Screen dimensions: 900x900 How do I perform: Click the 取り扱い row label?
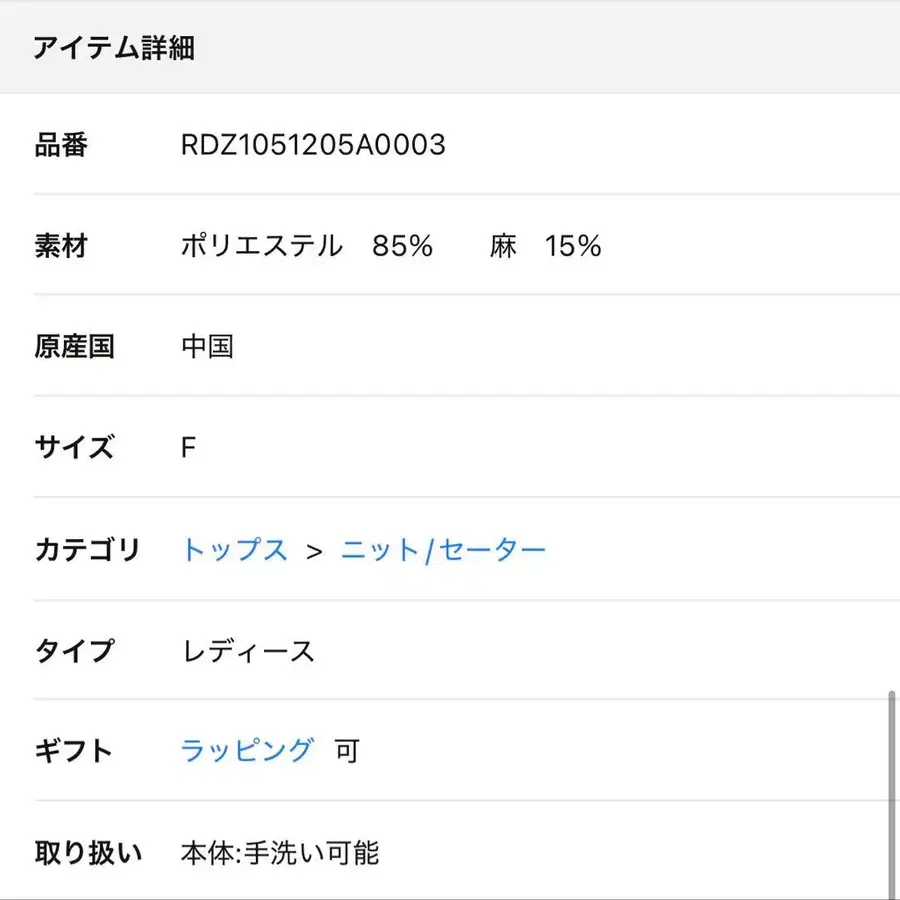tap(88, 853)
